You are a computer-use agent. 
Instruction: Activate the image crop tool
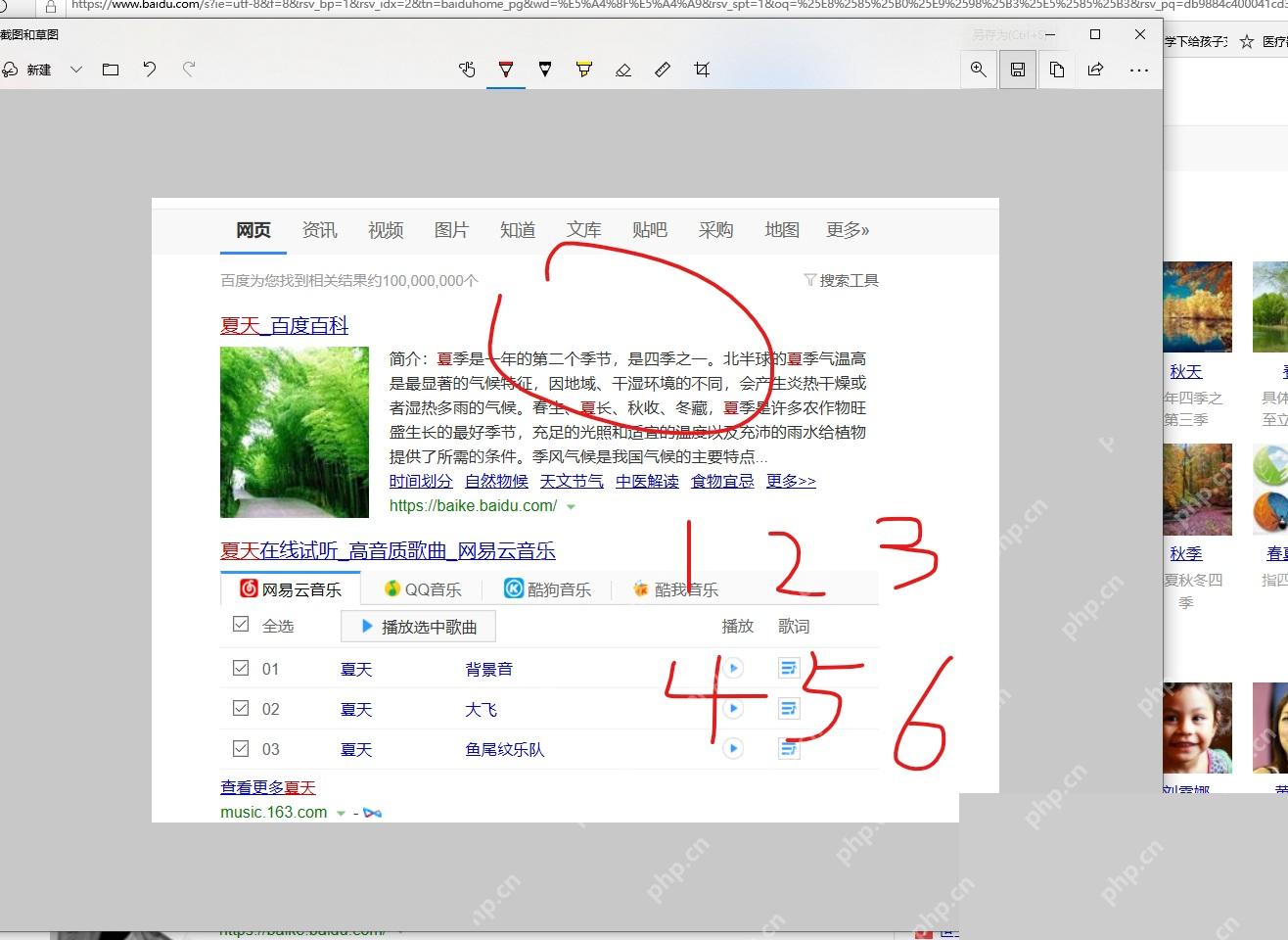pyautogui.click(x=702, y=70)
